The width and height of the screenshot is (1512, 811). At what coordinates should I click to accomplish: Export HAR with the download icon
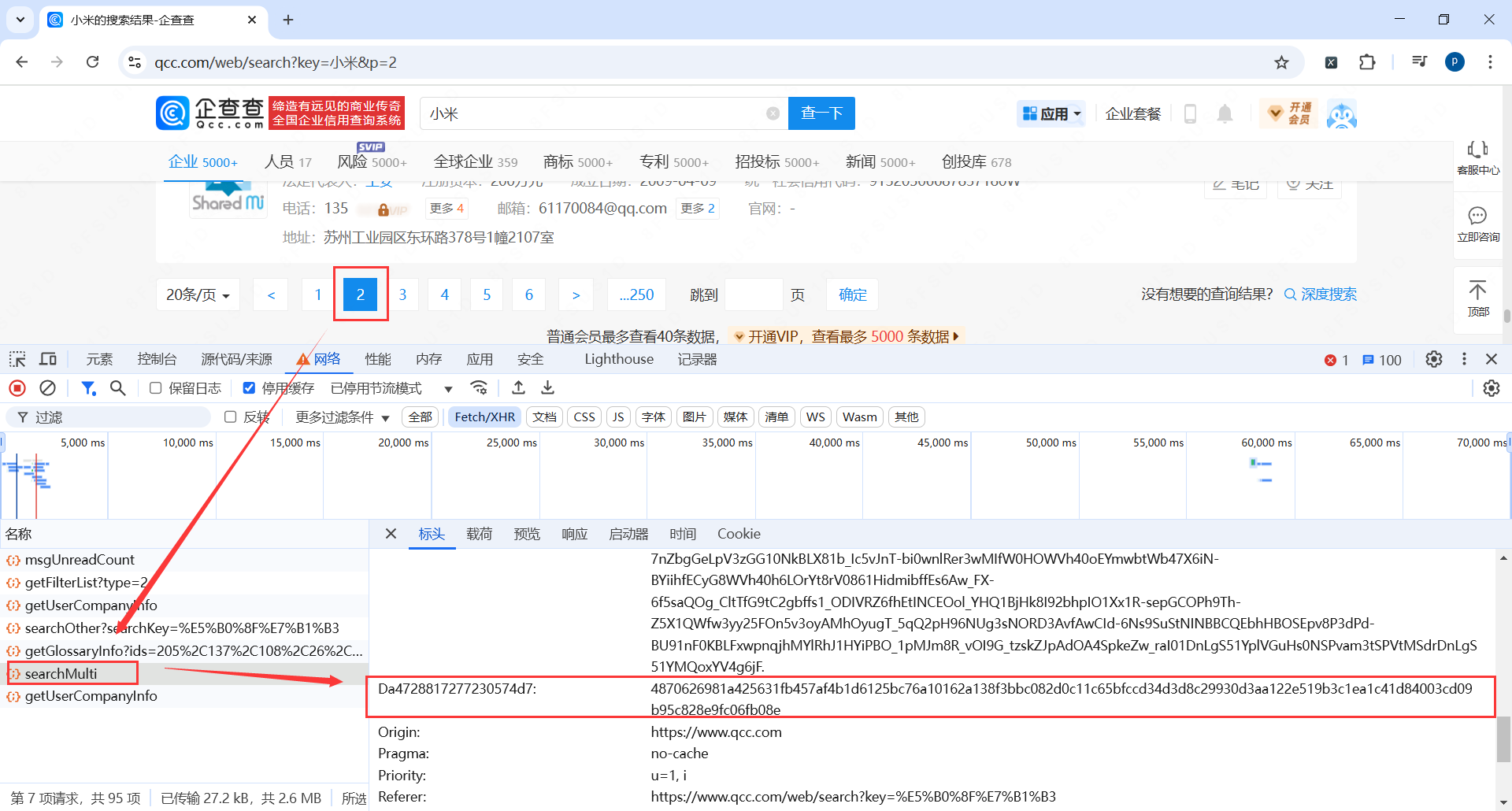[x=548, y=388]
